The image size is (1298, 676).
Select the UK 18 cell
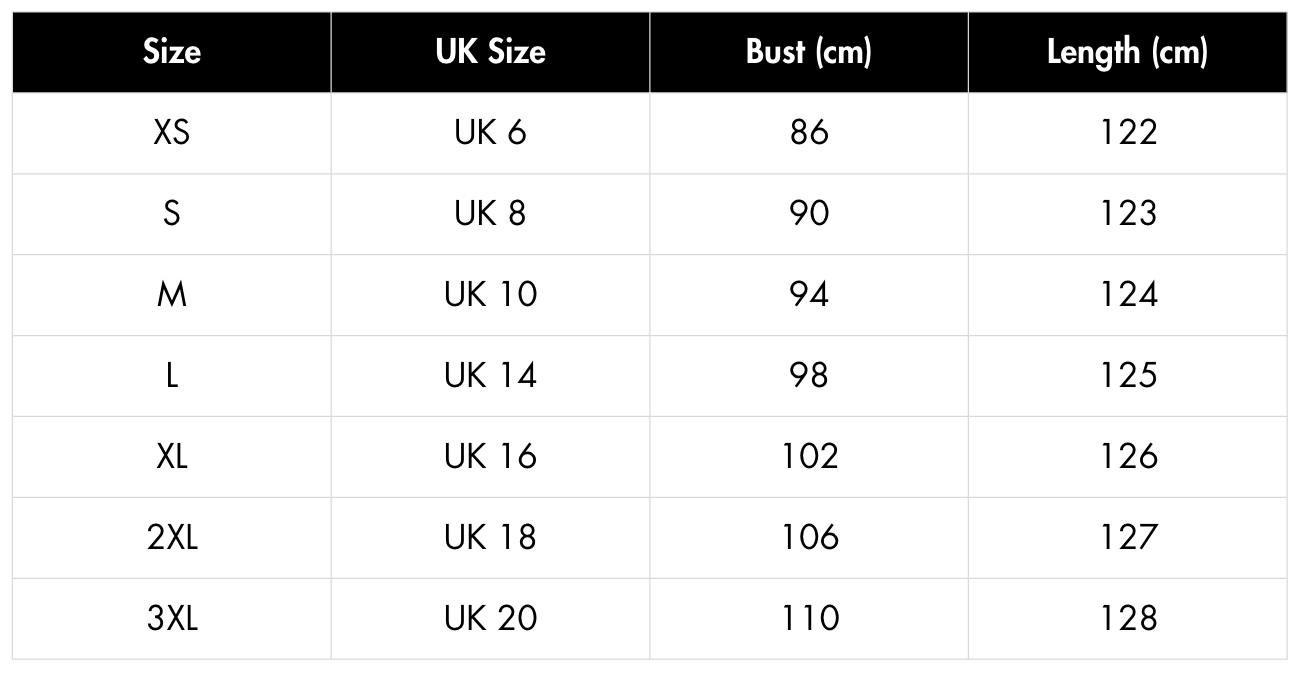[x=490, y=538]
